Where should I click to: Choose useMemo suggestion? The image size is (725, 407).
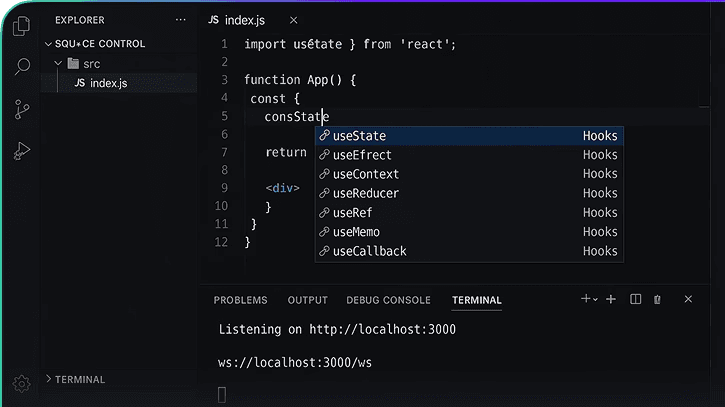point(469,232)
